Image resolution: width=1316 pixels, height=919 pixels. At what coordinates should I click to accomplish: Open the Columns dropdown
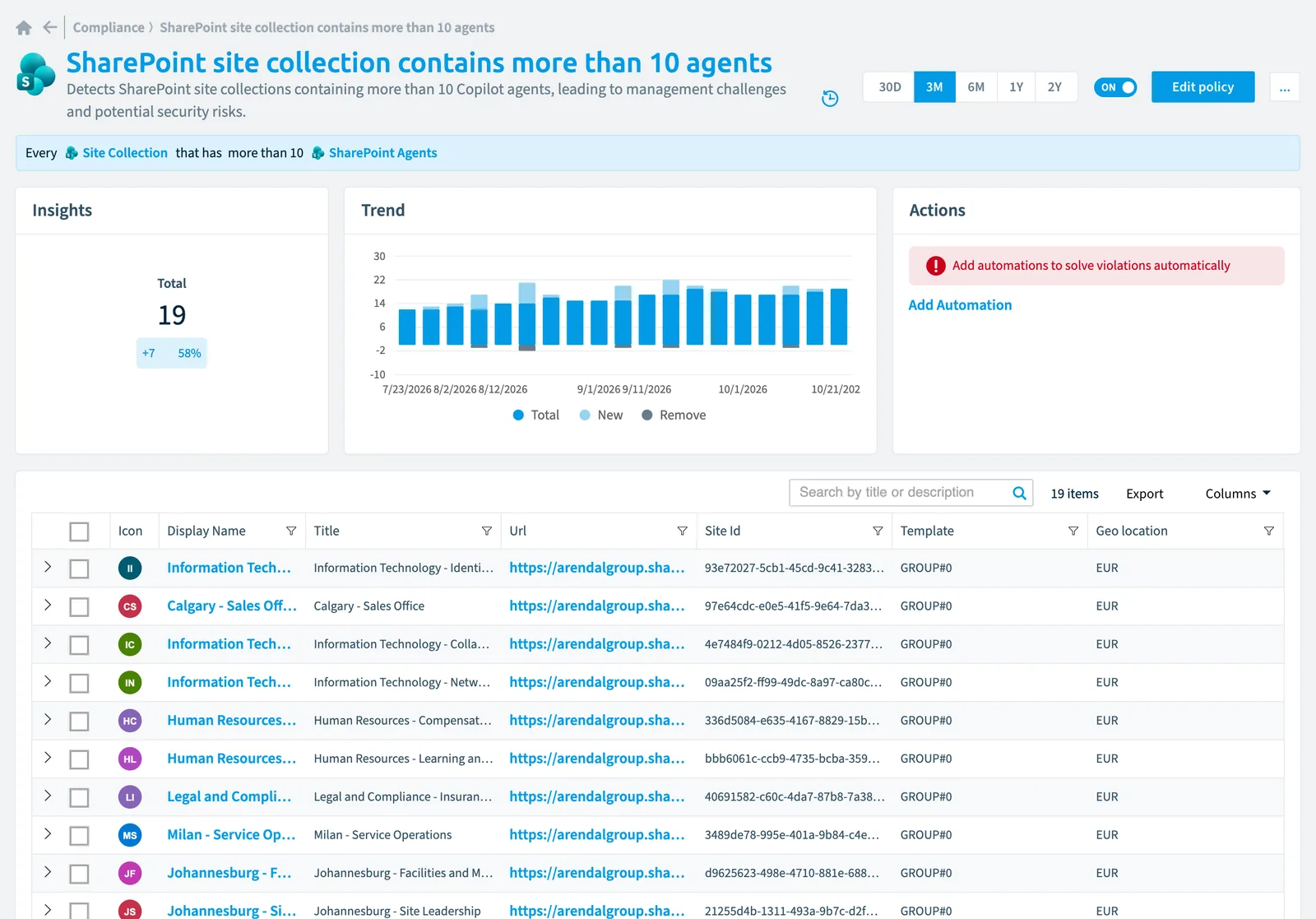click(x=1238, y=494)
